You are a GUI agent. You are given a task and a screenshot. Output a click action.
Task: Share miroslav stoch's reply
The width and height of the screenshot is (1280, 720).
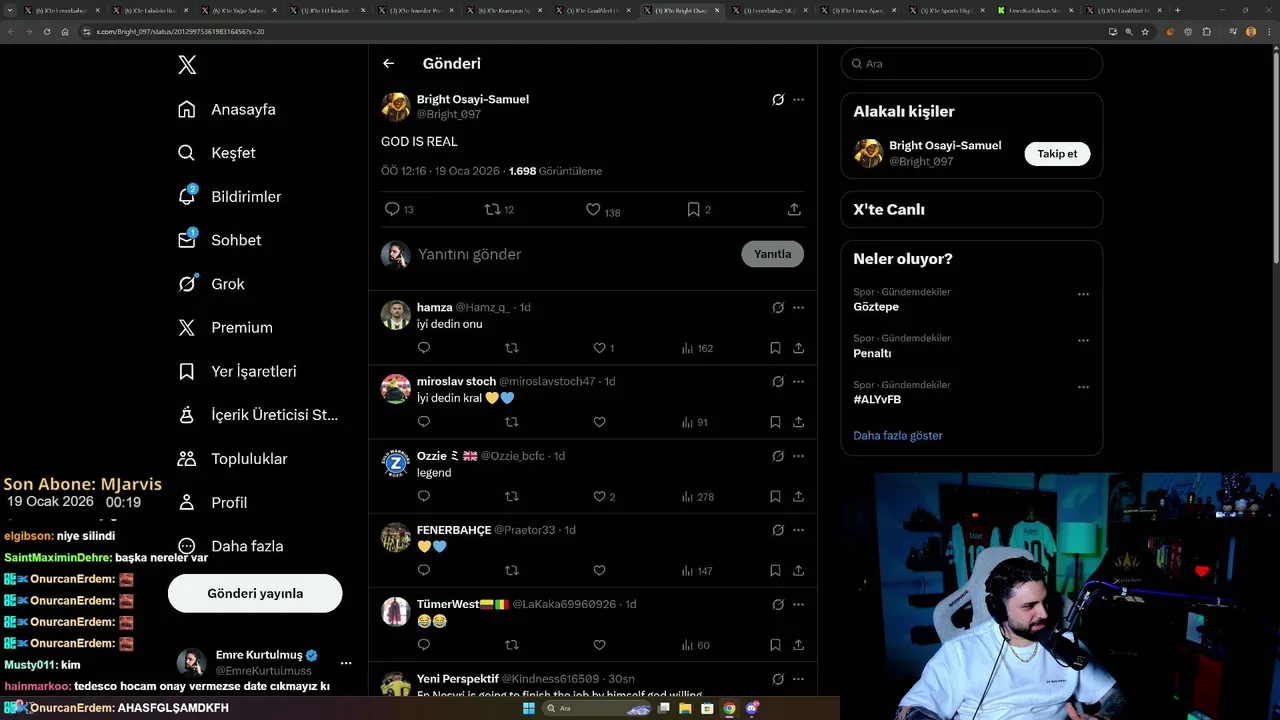point(798,422)
